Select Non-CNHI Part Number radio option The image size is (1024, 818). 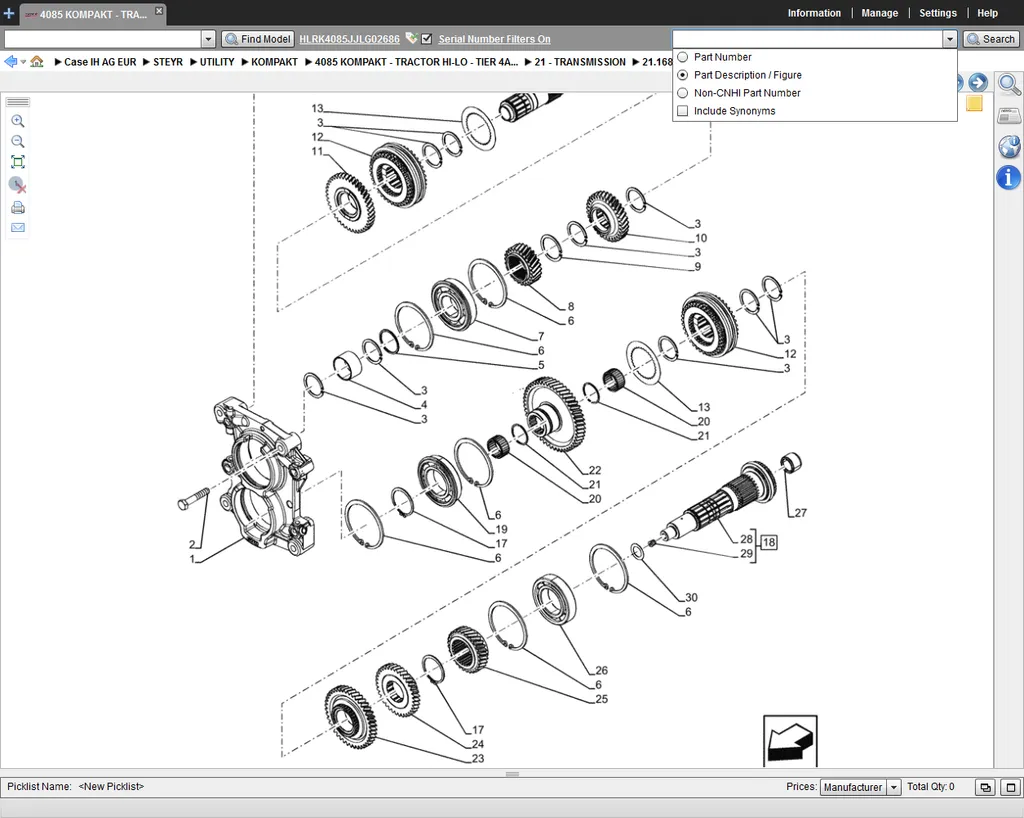(682, 93)
